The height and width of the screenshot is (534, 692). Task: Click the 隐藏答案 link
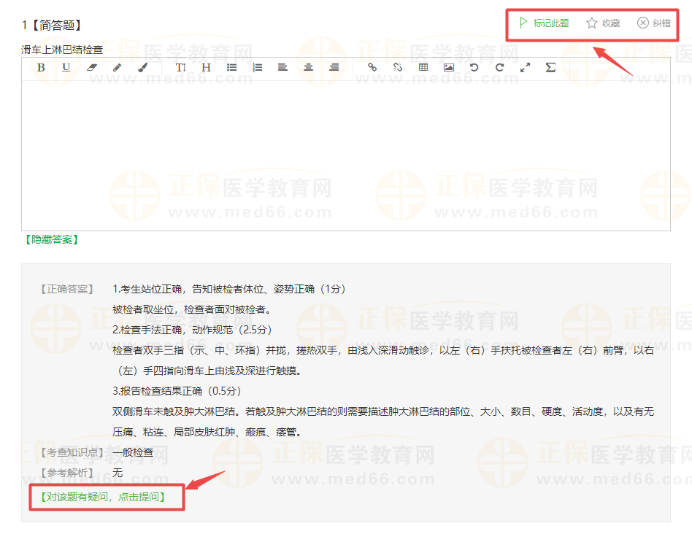click(x=50, y=240)
